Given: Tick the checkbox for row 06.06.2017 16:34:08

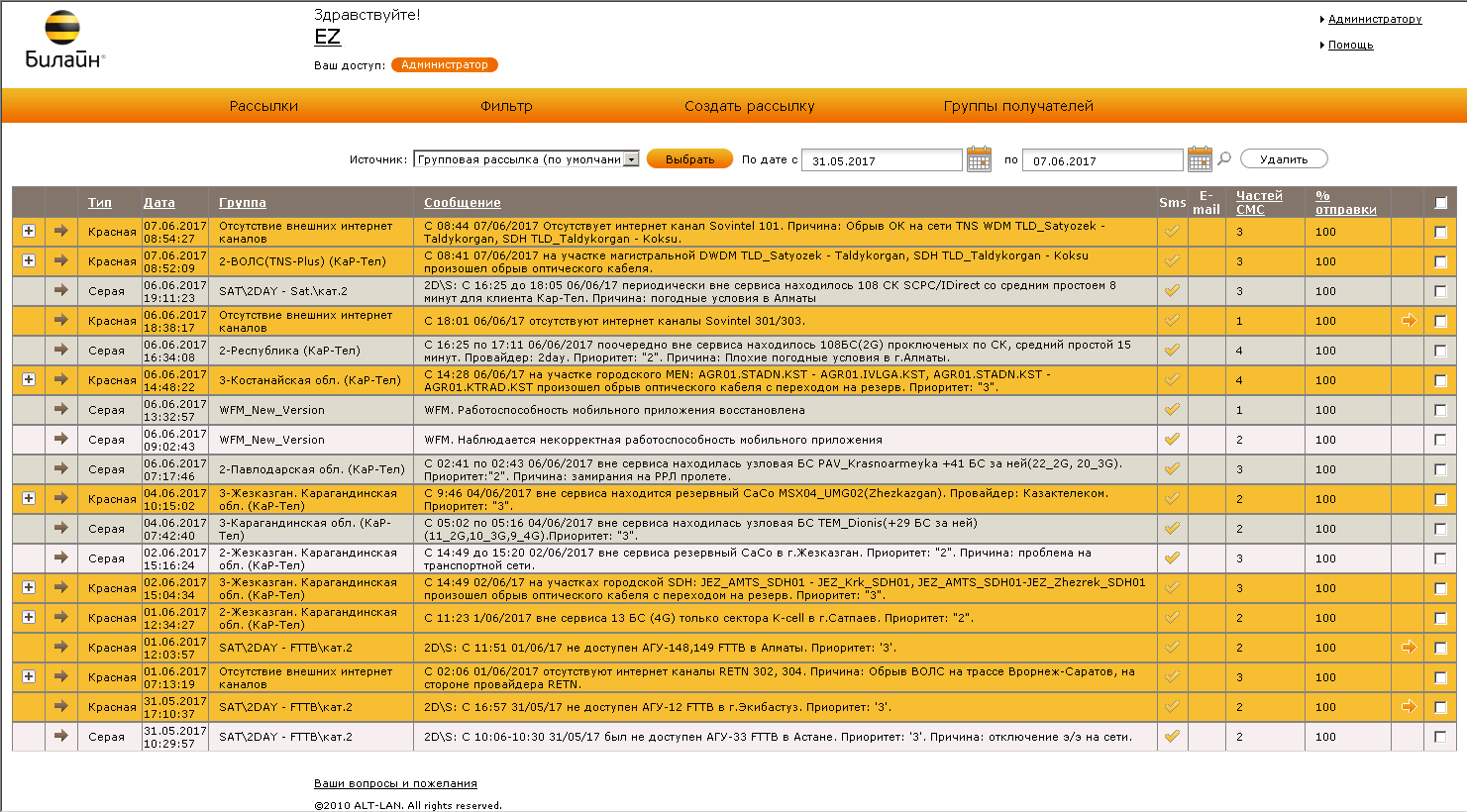Looking at the screenshot, I should pos(1440,351).
